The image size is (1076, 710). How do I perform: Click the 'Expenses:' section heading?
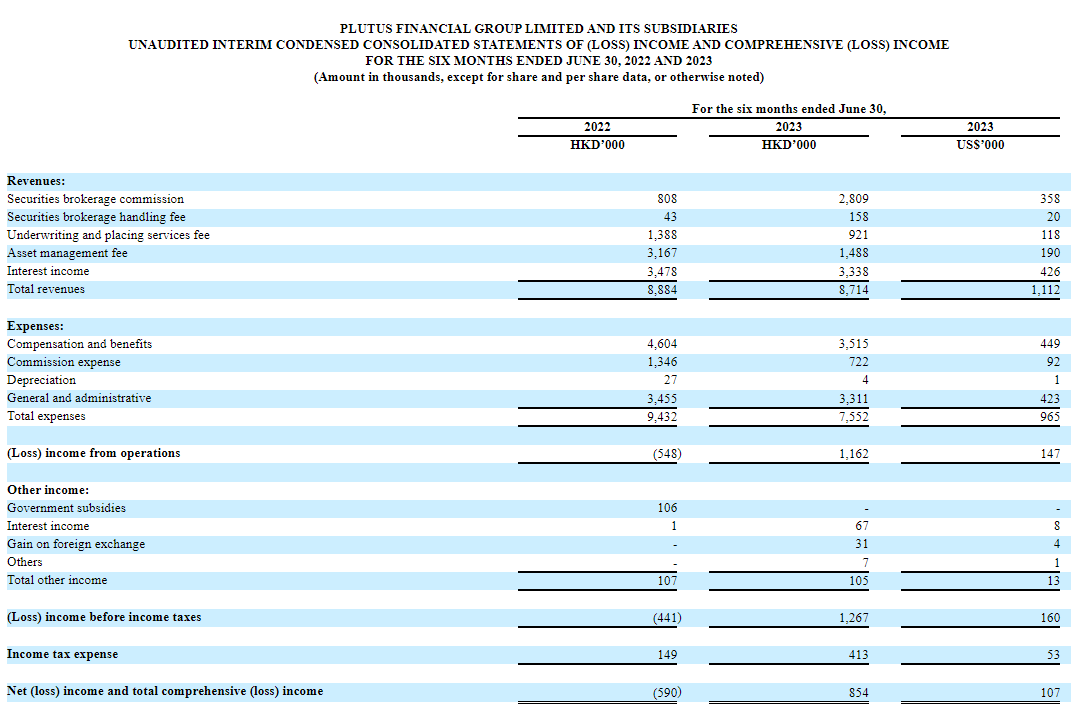[36, 326]
